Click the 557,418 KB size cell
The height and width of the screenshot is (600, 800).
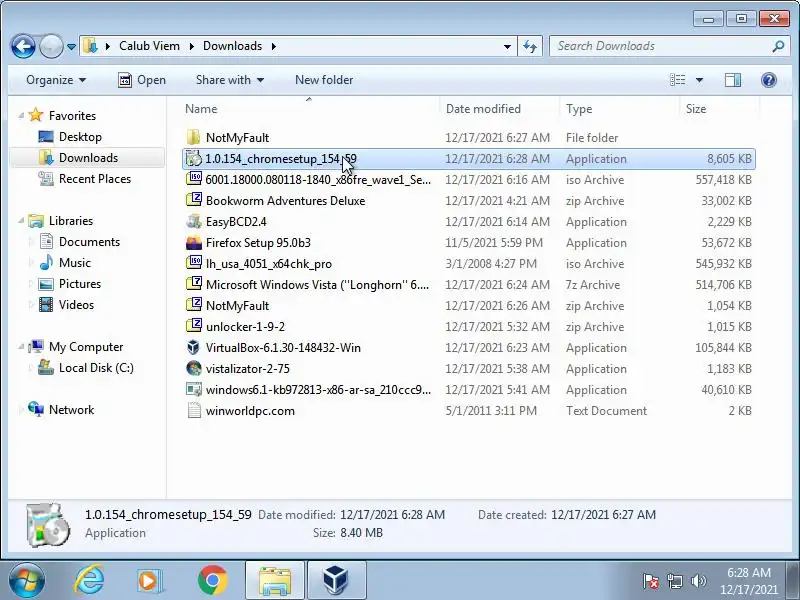[x=723, y=180]
